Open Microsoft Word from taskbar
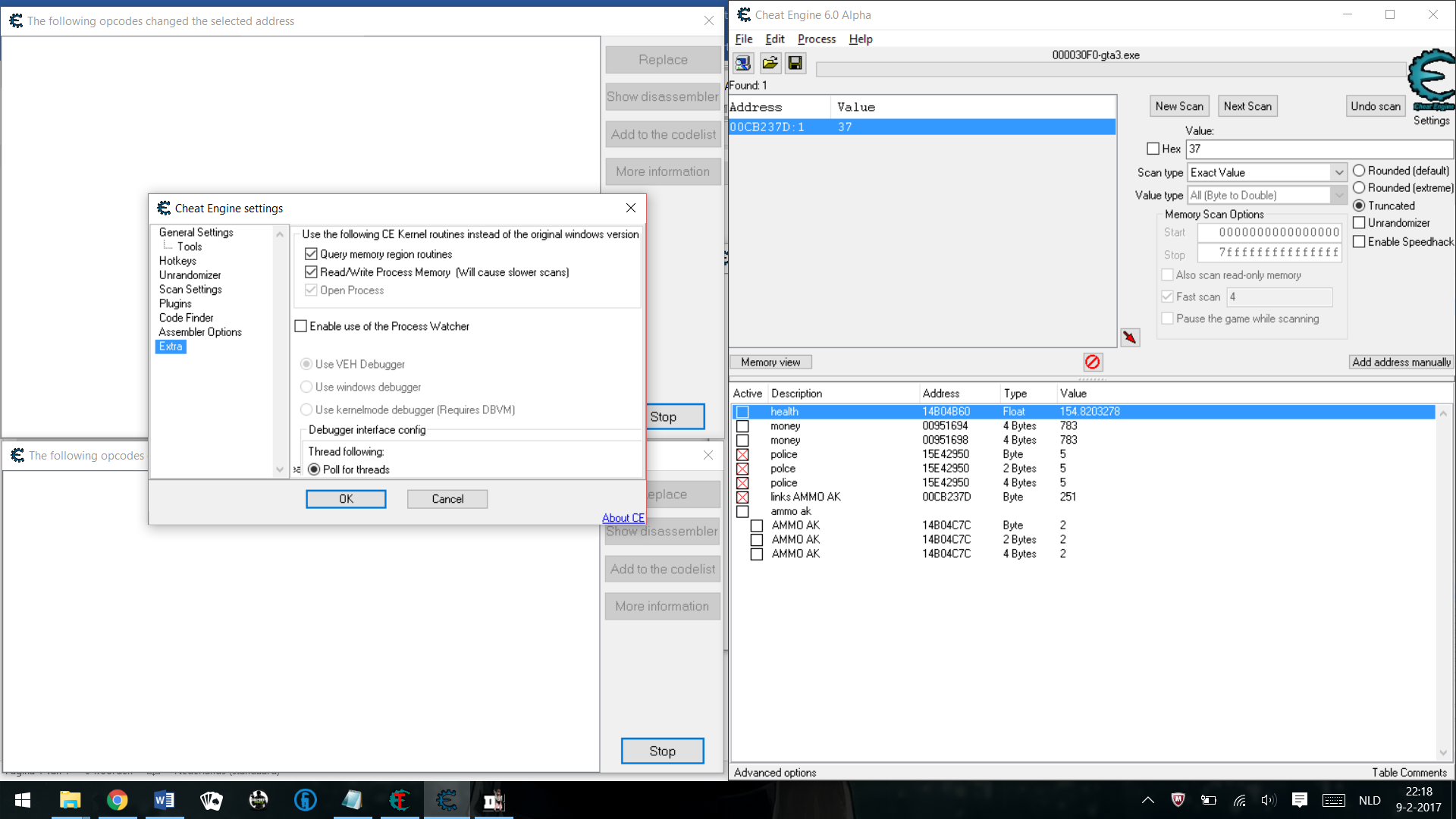The height and width of the screenshot is (819, 1456). point(164,800)
